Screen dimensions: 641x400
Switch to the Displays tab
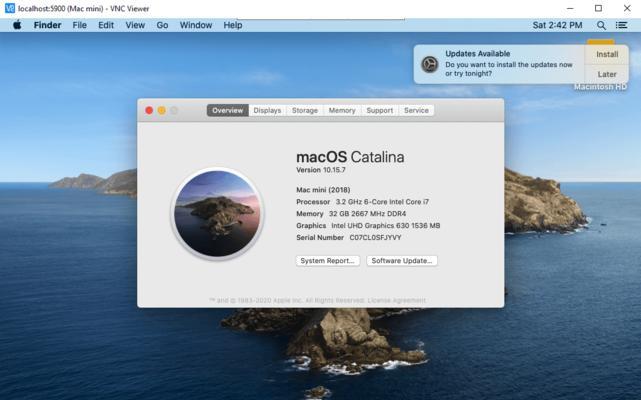(x=267, y=110)
